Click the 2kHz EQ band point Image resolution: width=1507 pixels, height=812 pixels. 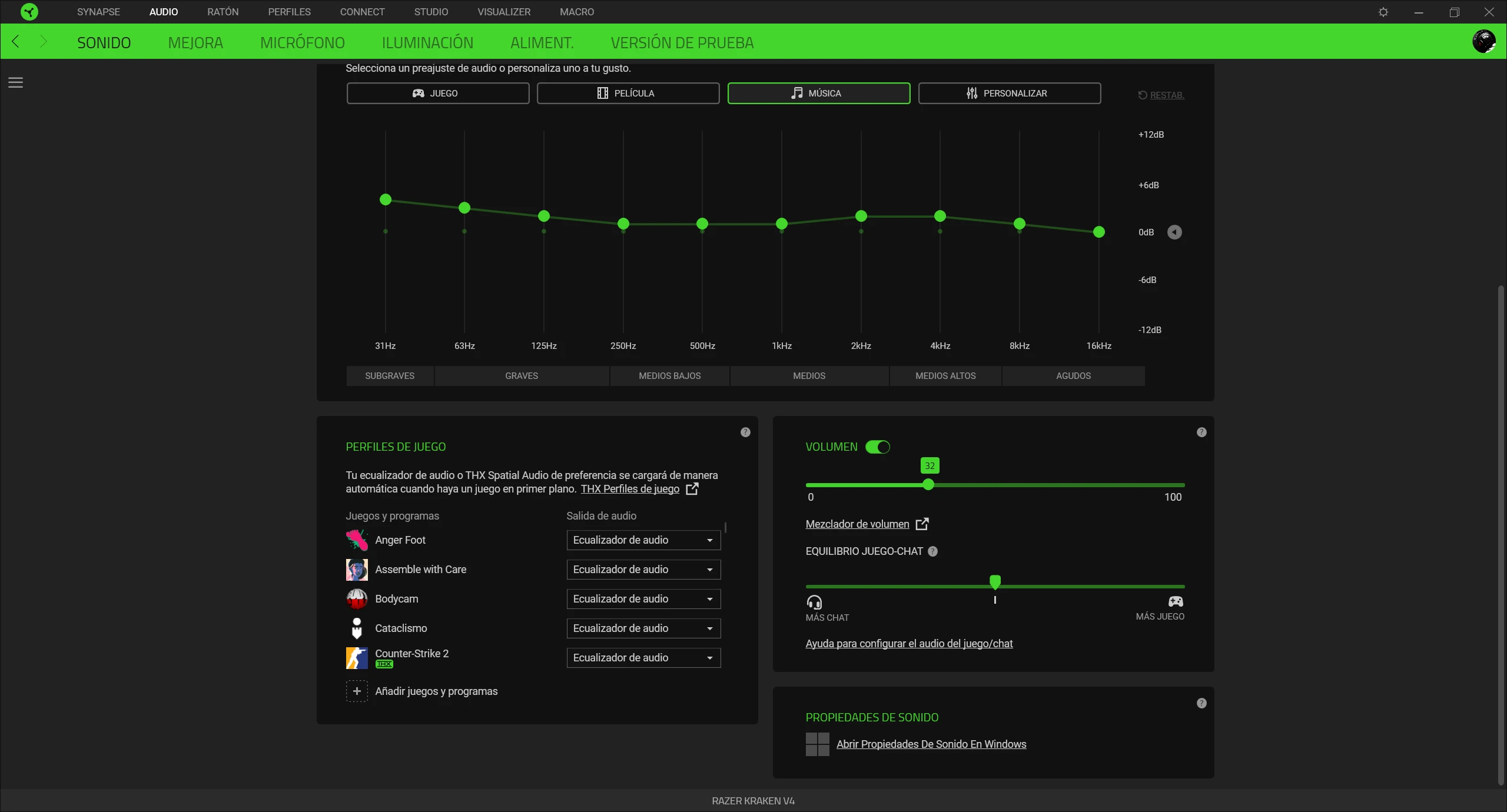861,216
